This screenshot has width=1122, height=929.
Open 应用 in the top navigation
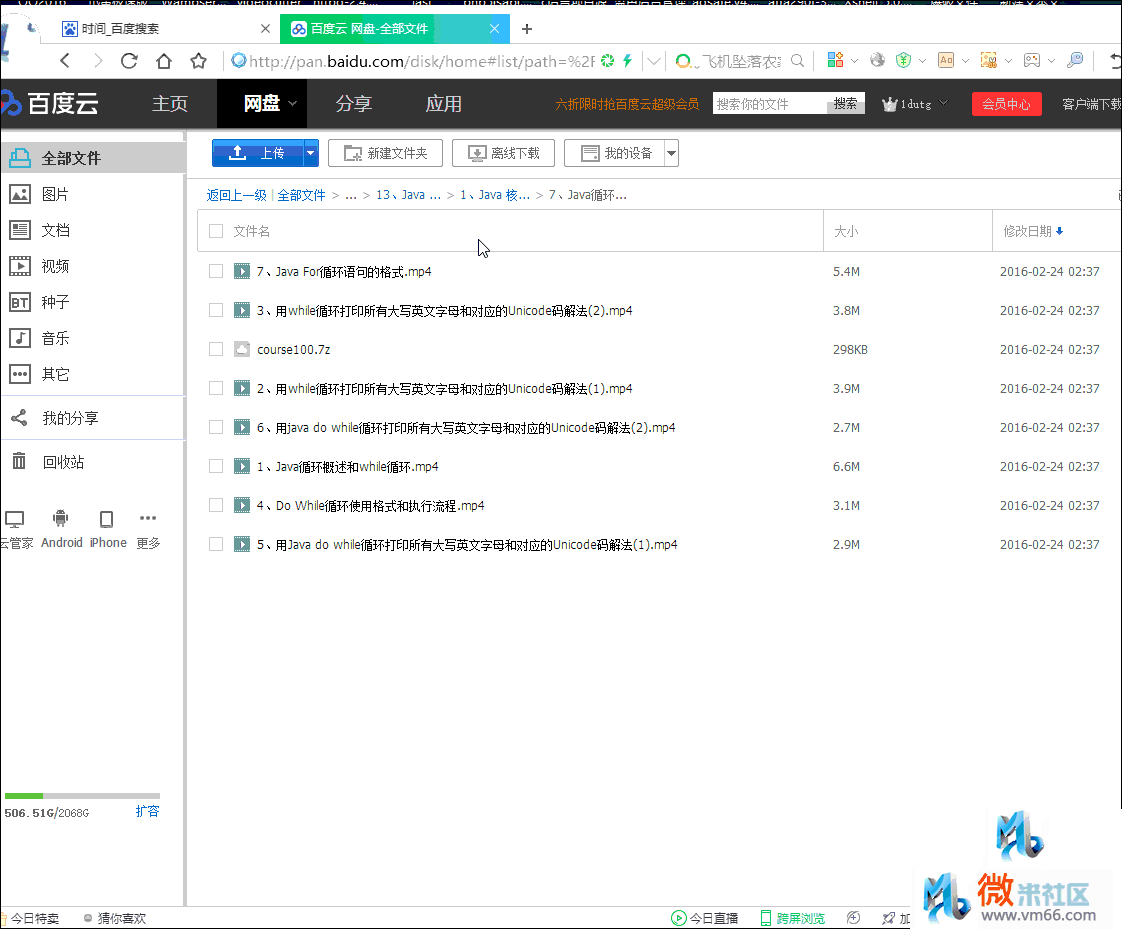(x=444, y=104)
